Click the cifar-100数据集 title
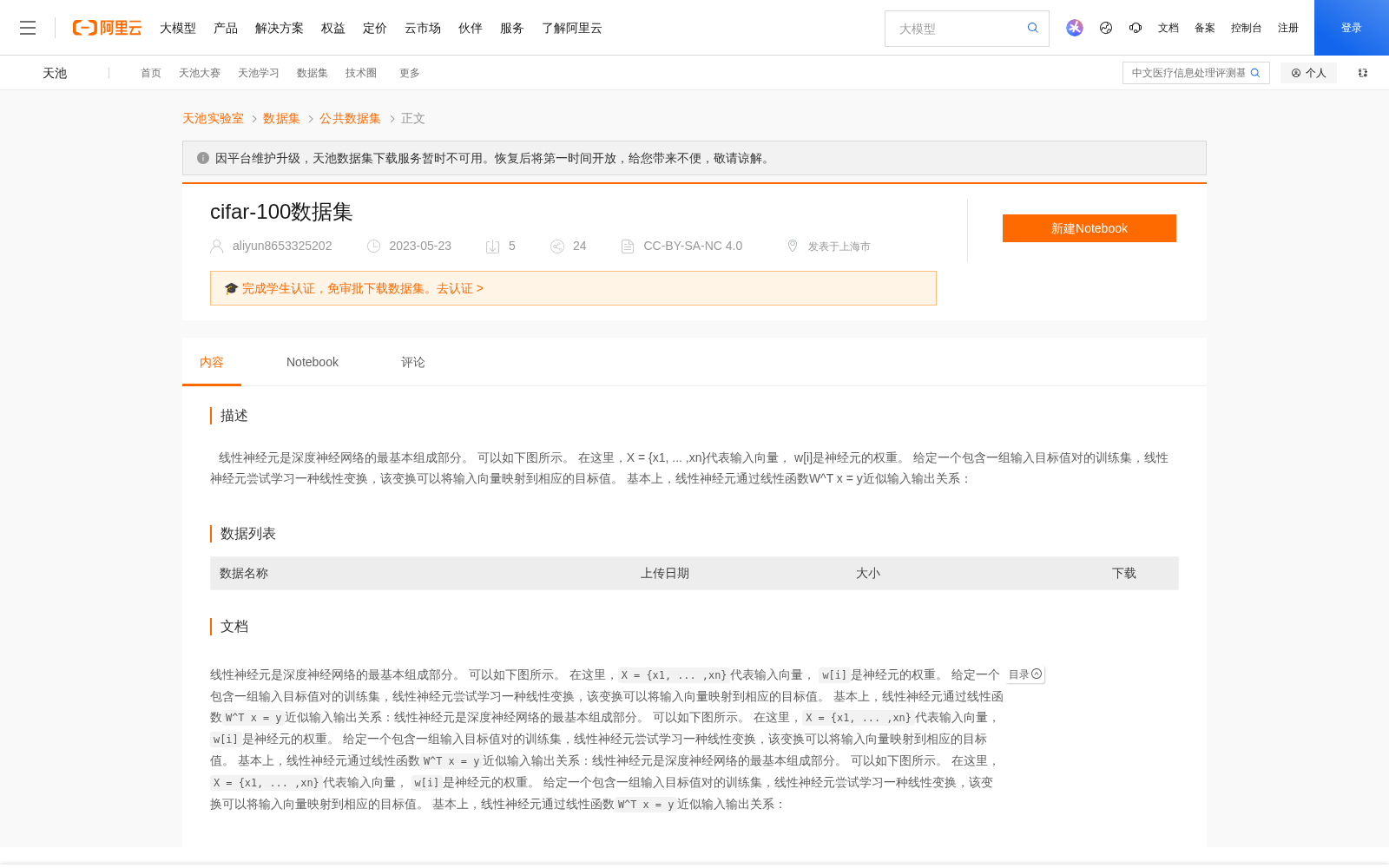Screen dimensions: 1389x868 click(x=281, y=212)
